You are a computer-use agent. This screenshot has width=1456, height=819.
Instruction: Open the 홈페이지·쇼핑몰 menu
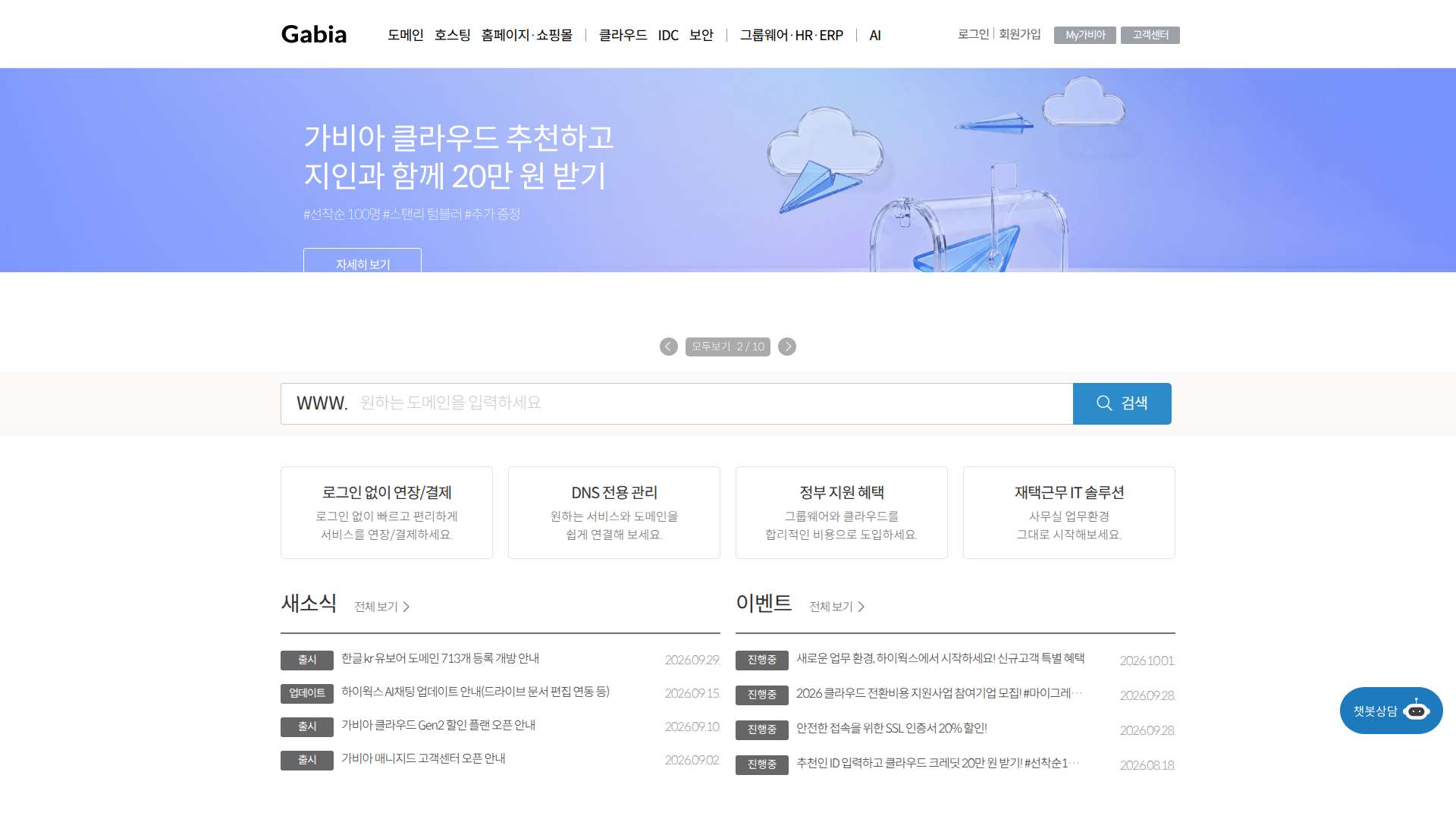click(526, 35)
